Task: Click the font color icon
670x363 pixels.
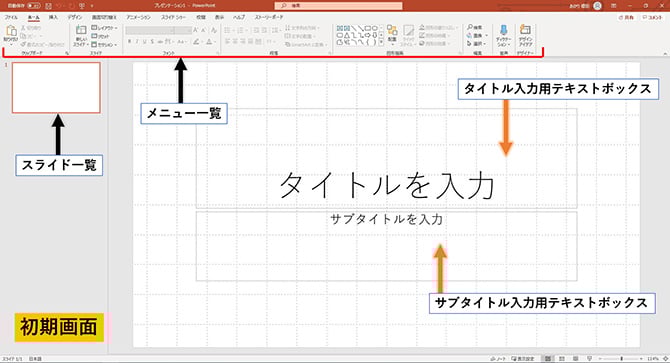Action: click(x=209, y=42)
